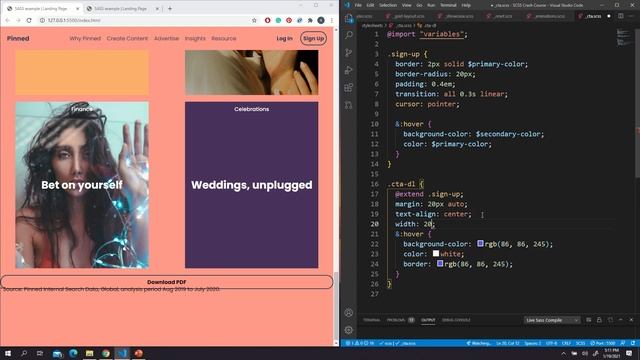Click Create Content nav link
Viewport: 640px width, 360px height.
pos(127,38)
